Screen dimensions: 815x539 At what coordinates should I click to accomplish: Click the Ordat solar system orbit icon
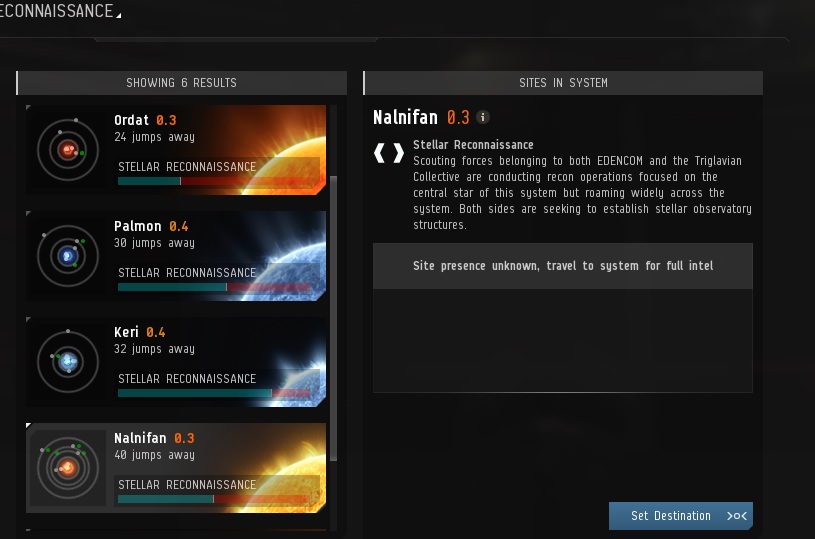[68, 150]
